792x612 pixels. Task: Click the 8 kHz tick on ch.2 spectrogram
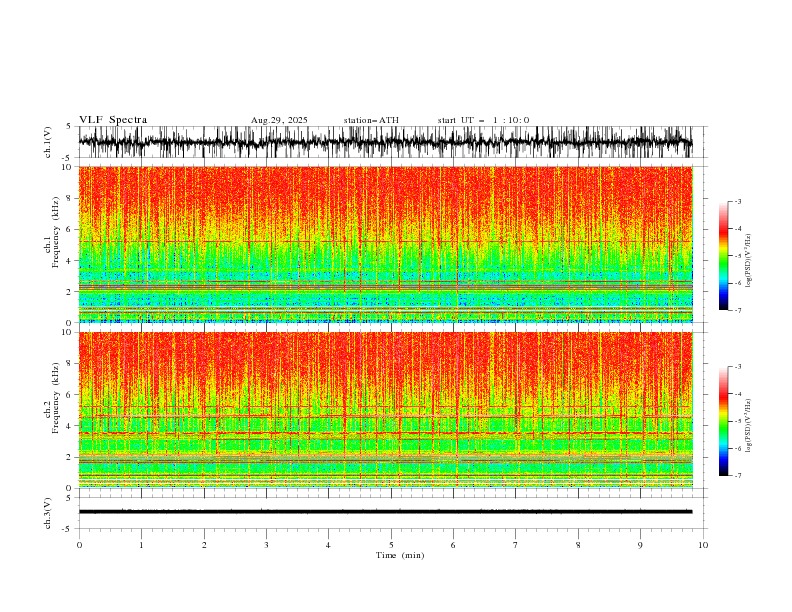[x=69, y=364]
